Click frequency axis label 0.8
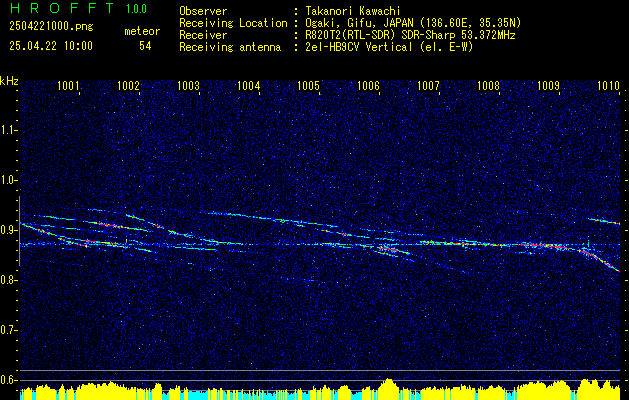This screenshot has height=400, width=629. point(9,280)
